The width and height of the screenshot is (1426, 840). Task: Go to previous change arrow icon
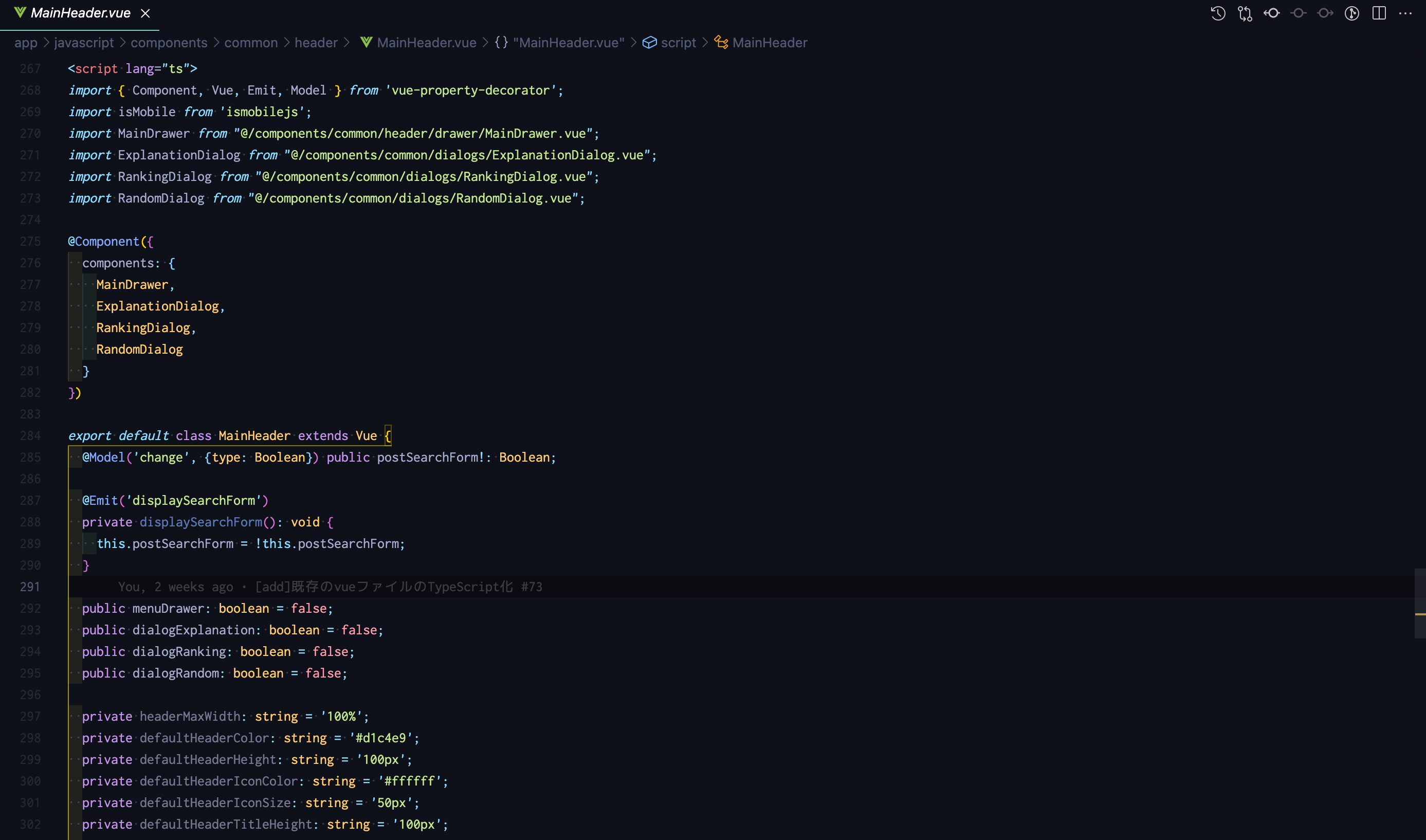1272,13
